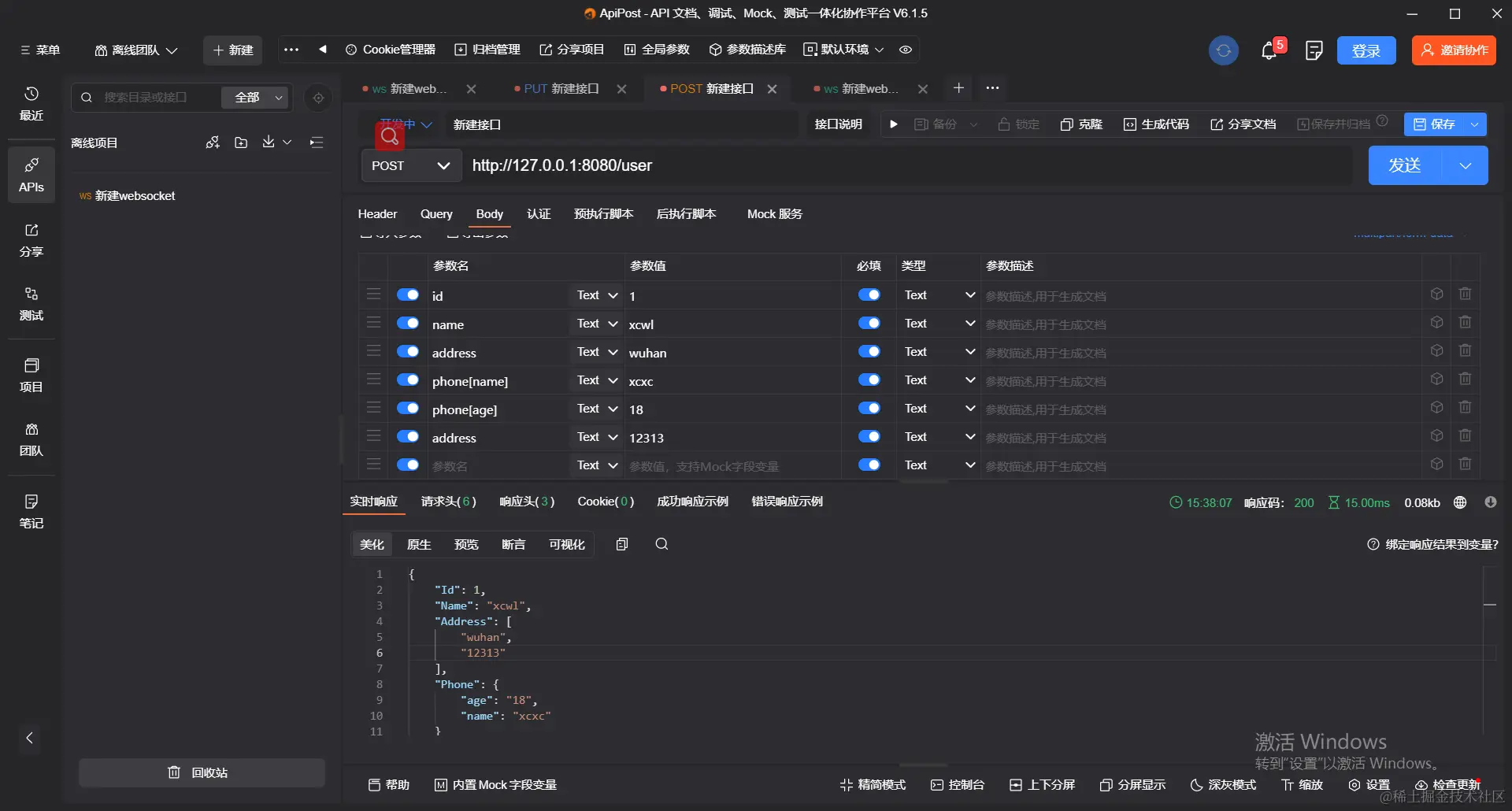Click the Login button
Image resolution: width=1512 pixels, height=811 pixels.
point(1366,51)
